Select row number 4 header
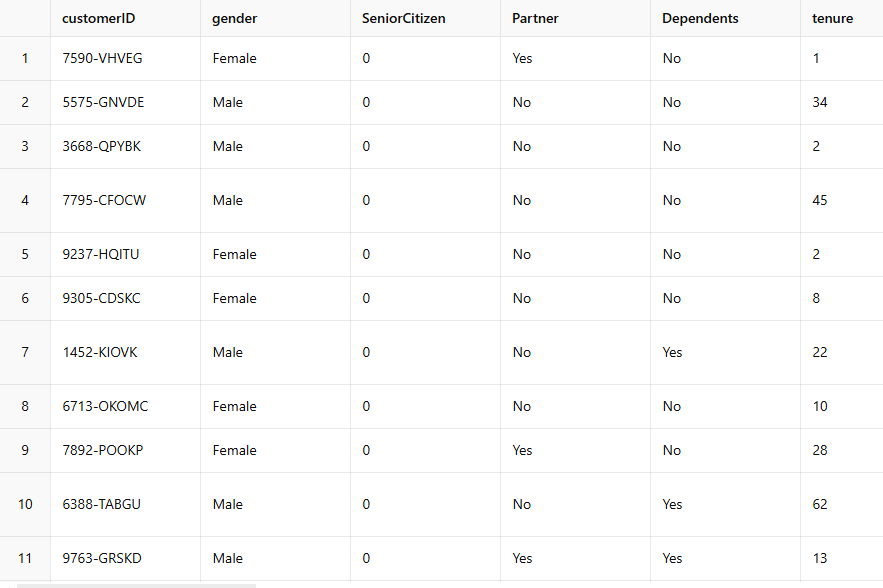This screenshot has width=883, height=588. tap(25, 201)
